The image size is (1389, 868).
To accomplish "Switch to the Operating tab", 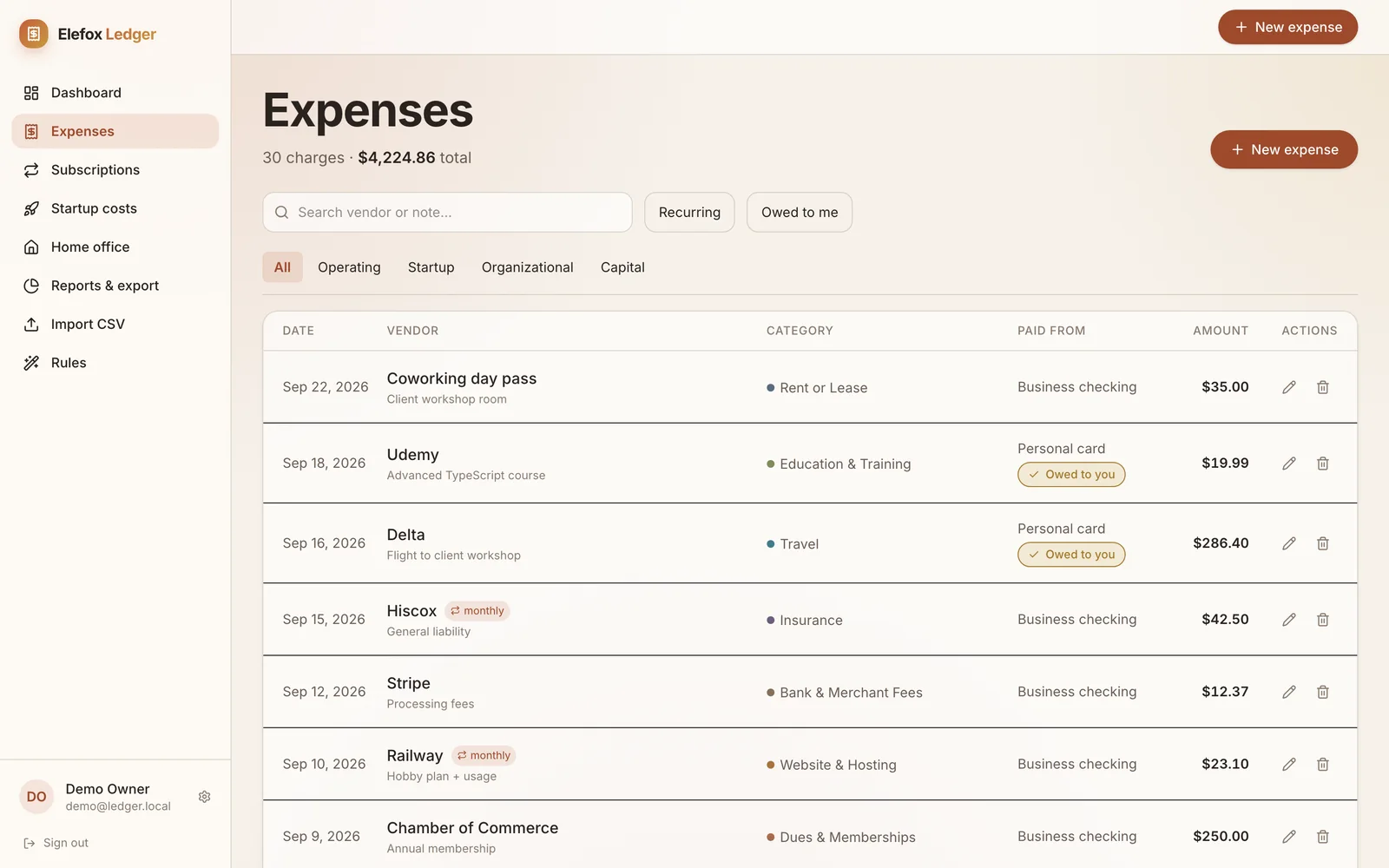I will click(349, 267).
